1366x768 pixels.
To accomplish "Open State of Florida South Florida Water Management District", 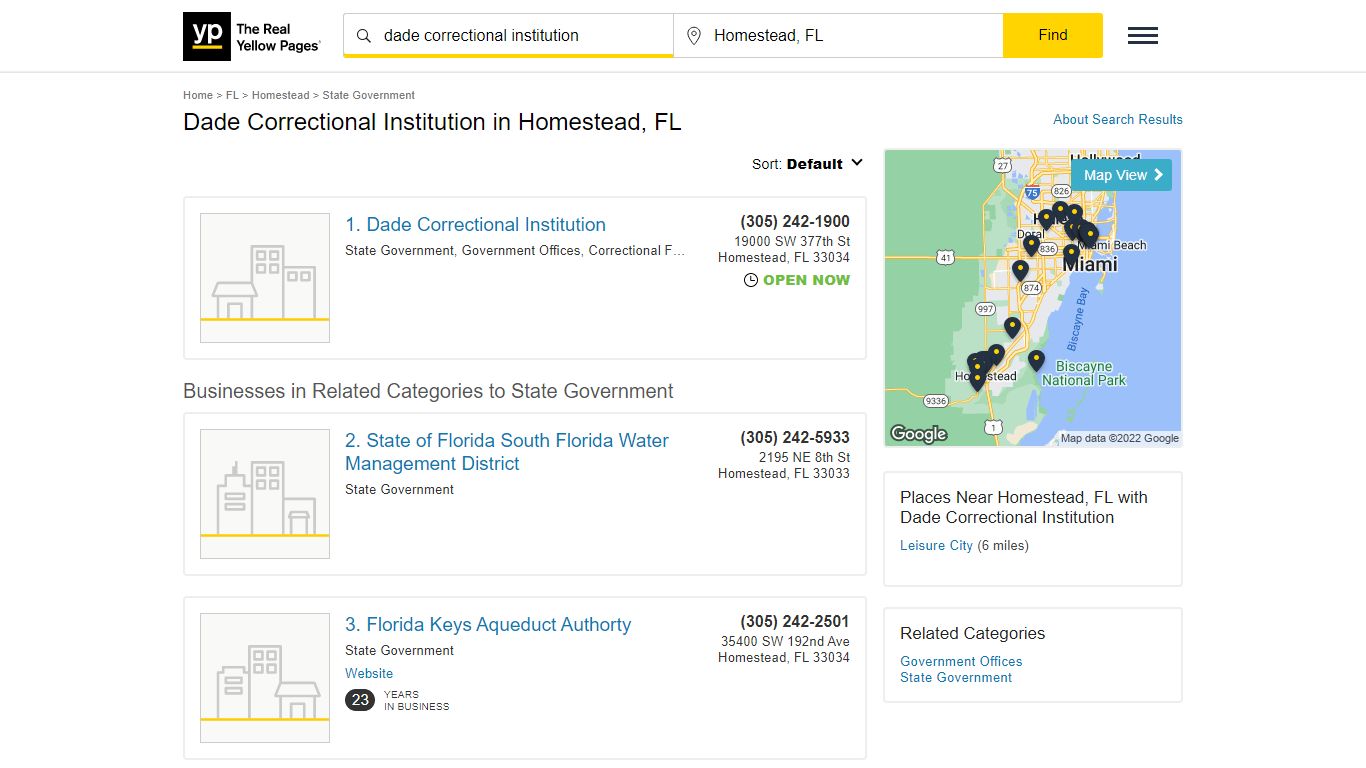I will point(507,452).
